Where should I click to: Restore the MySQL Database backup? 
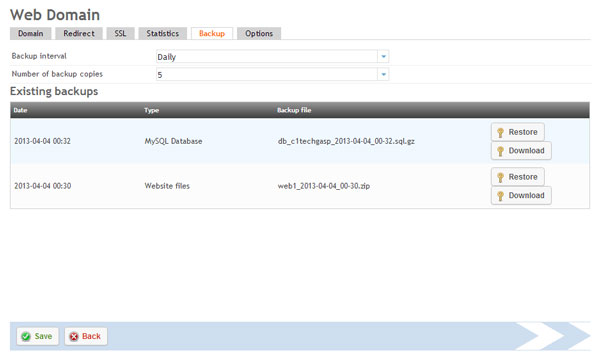point(518,132)
